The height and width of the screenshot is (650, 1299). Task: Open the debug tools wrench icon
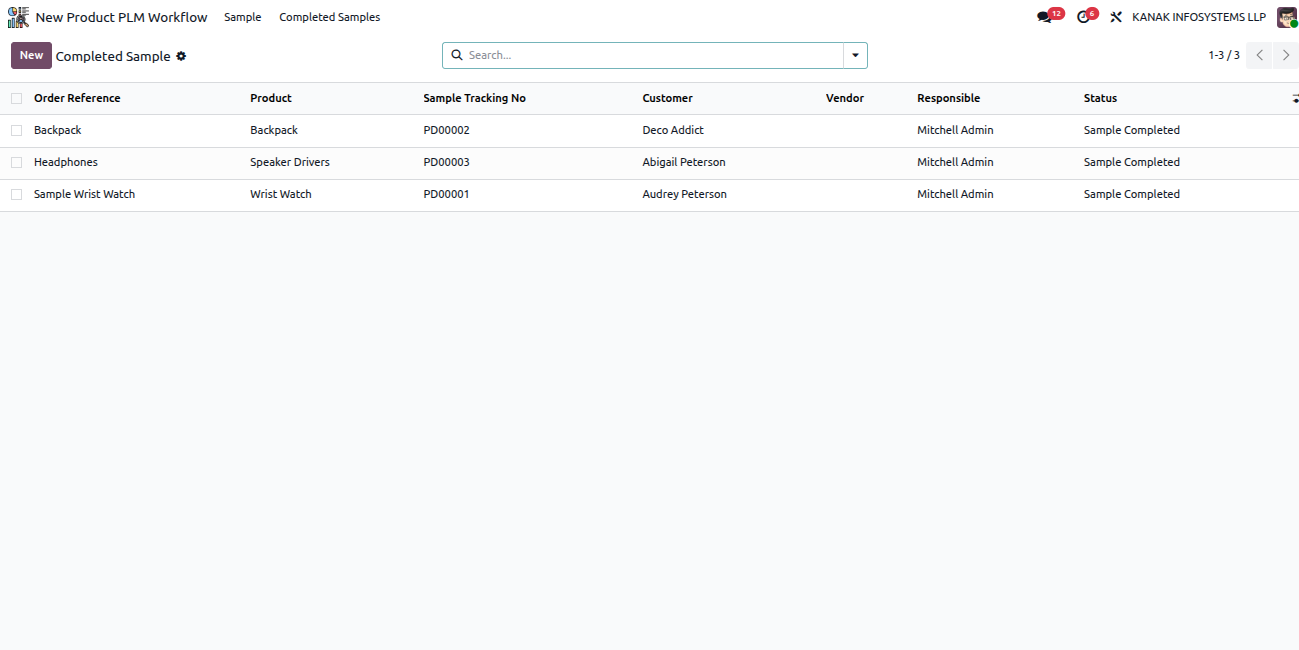coord(1116,17)
